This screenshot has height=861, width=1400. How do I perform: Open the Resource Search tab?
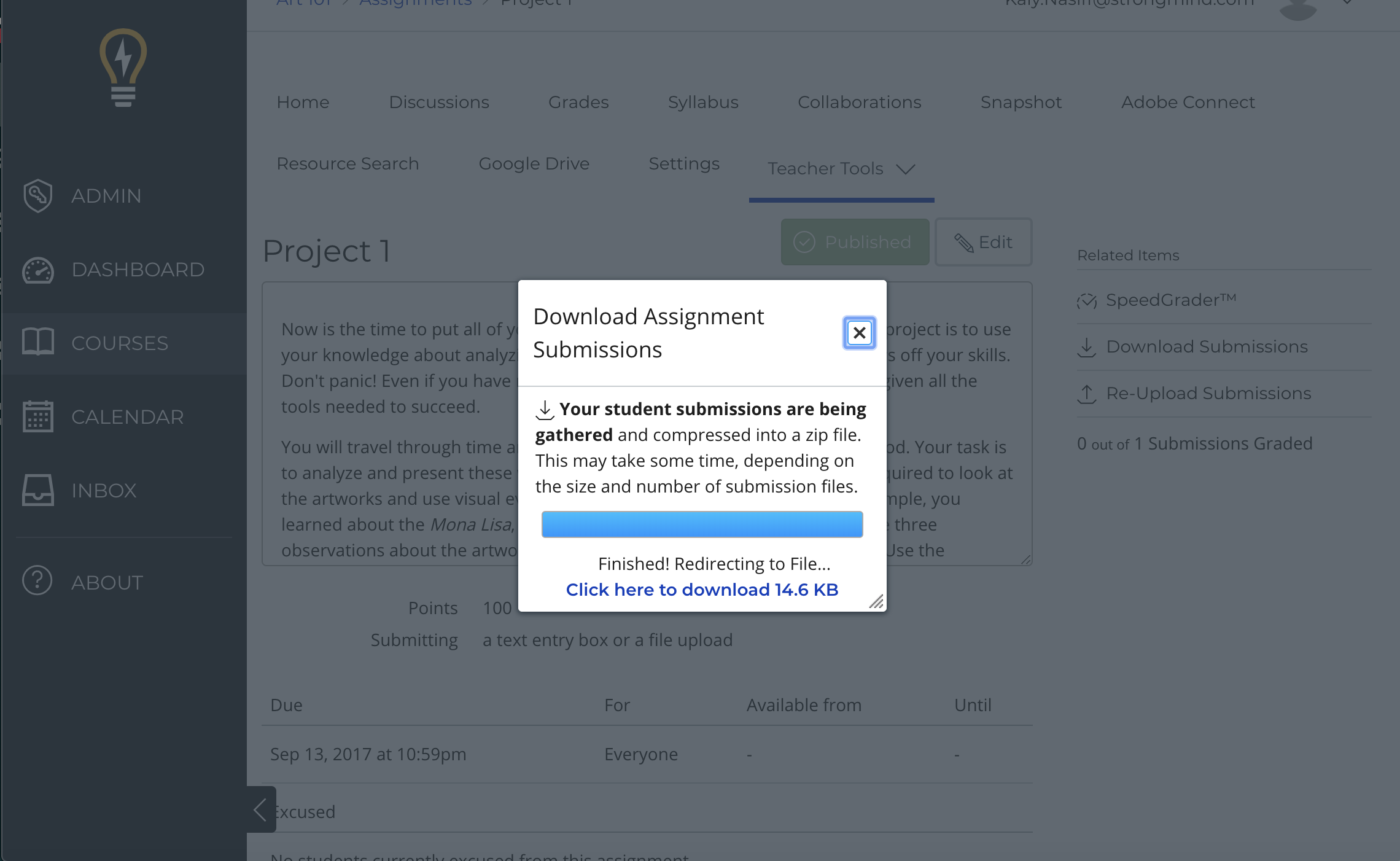[348, 163]
